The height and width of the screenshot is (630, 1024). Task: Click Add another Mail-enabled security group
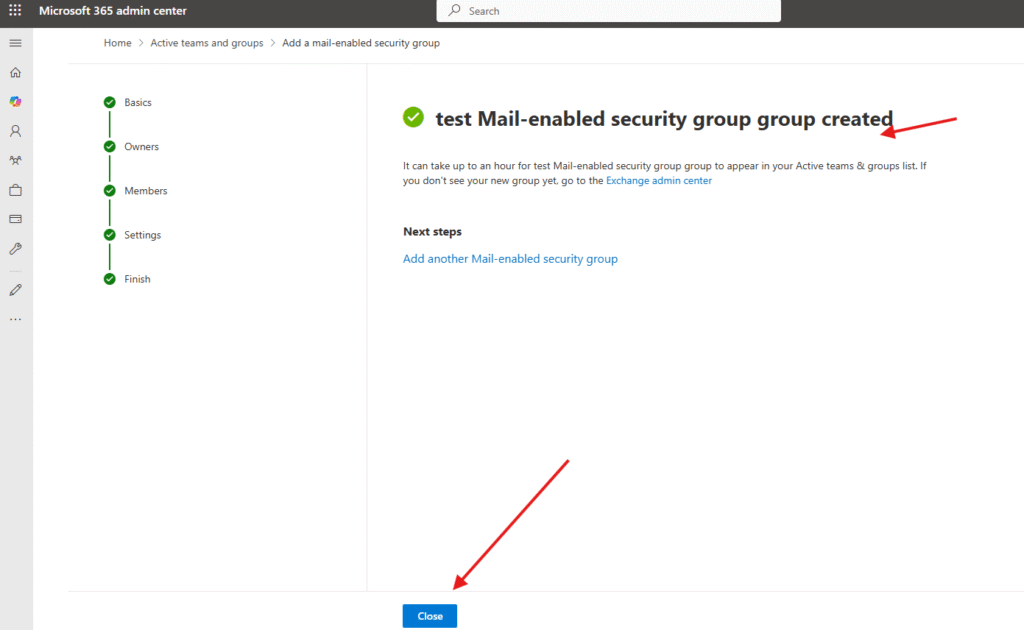pos(510,259)
